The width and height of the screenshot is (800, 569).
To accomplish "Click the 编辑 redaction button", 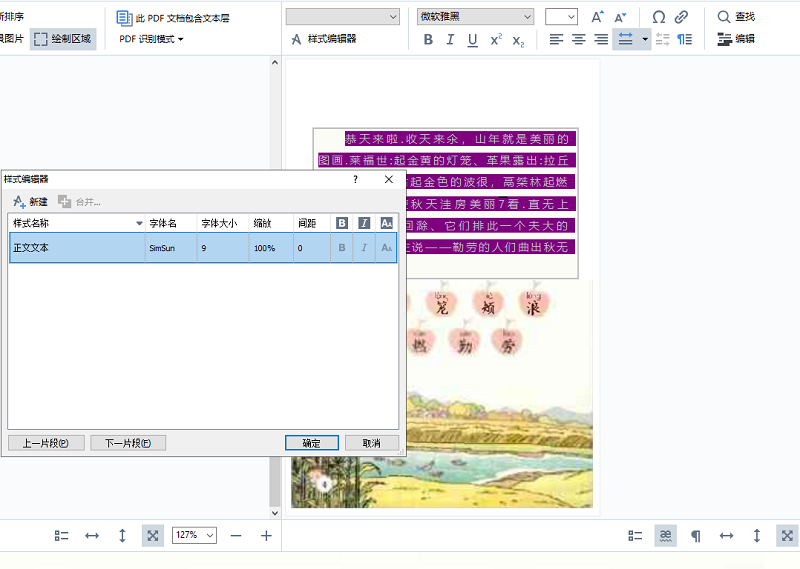I will point(736,39).
